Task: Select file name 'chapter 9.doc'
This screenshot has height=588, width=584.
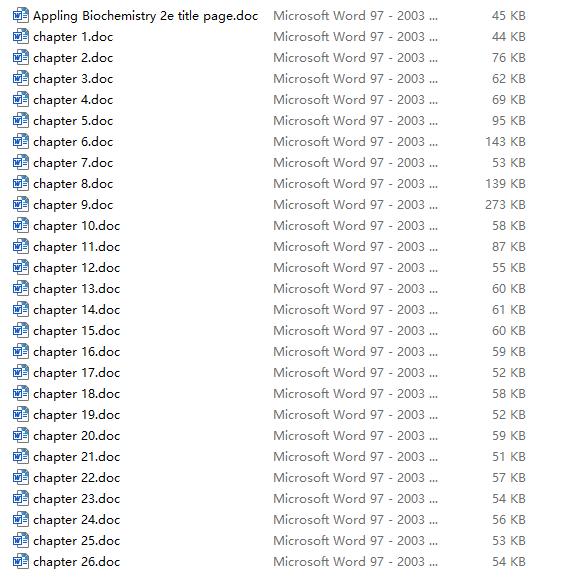Action: click(x=73, y=205)
